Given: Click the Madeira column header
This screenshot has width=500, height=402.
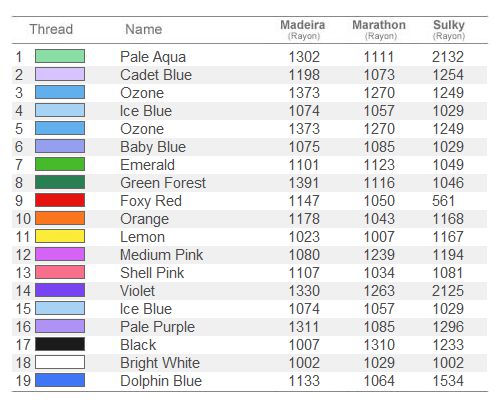Looking at the screenshot, I should [x=303, y=29].
